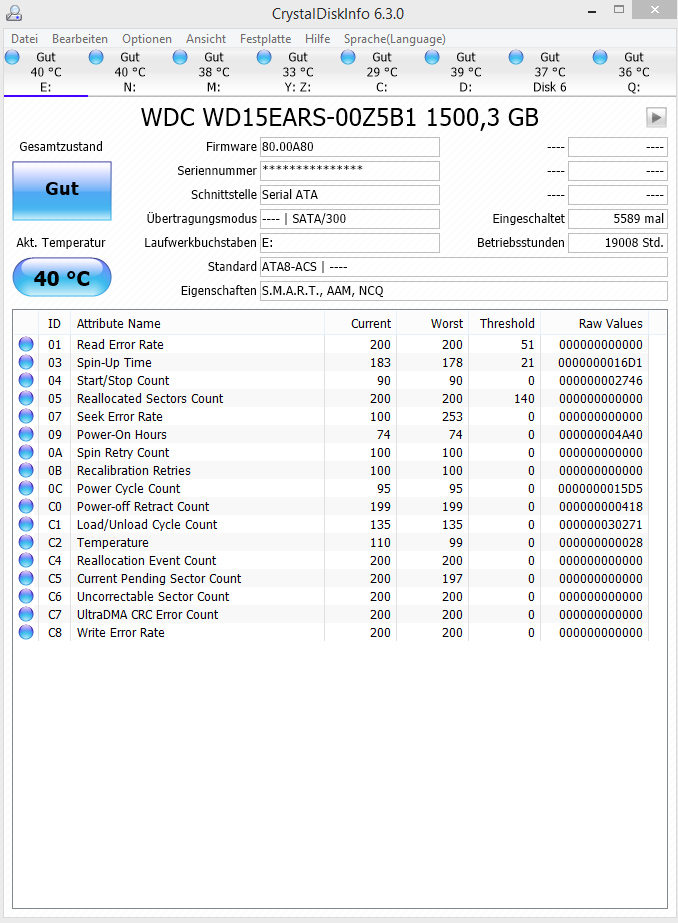Select the Power-On Hours attribute name
The width and height of the screenshot is (678, 923).
click(x=122, y=434)
